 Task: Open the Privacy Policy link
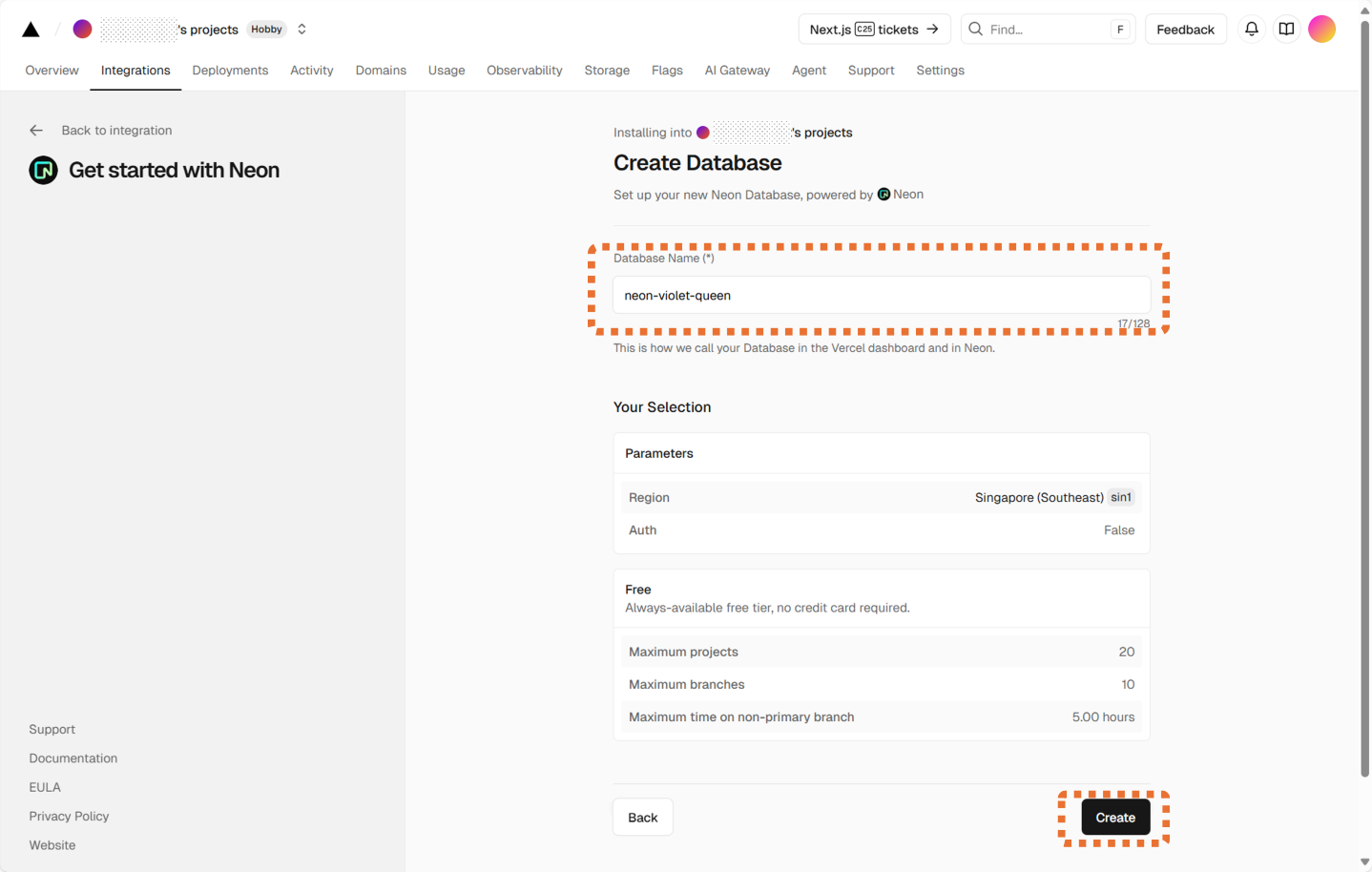coord(69,817)
